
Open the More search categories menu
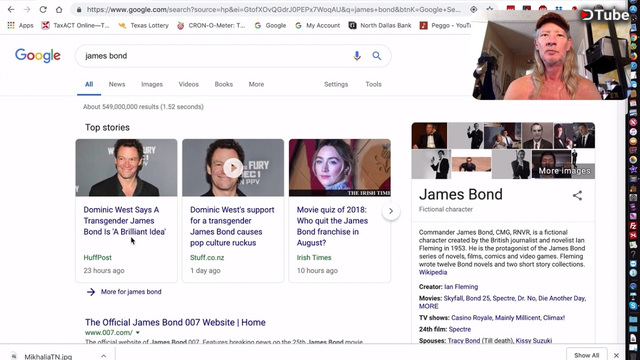click(x=256, y=84)
